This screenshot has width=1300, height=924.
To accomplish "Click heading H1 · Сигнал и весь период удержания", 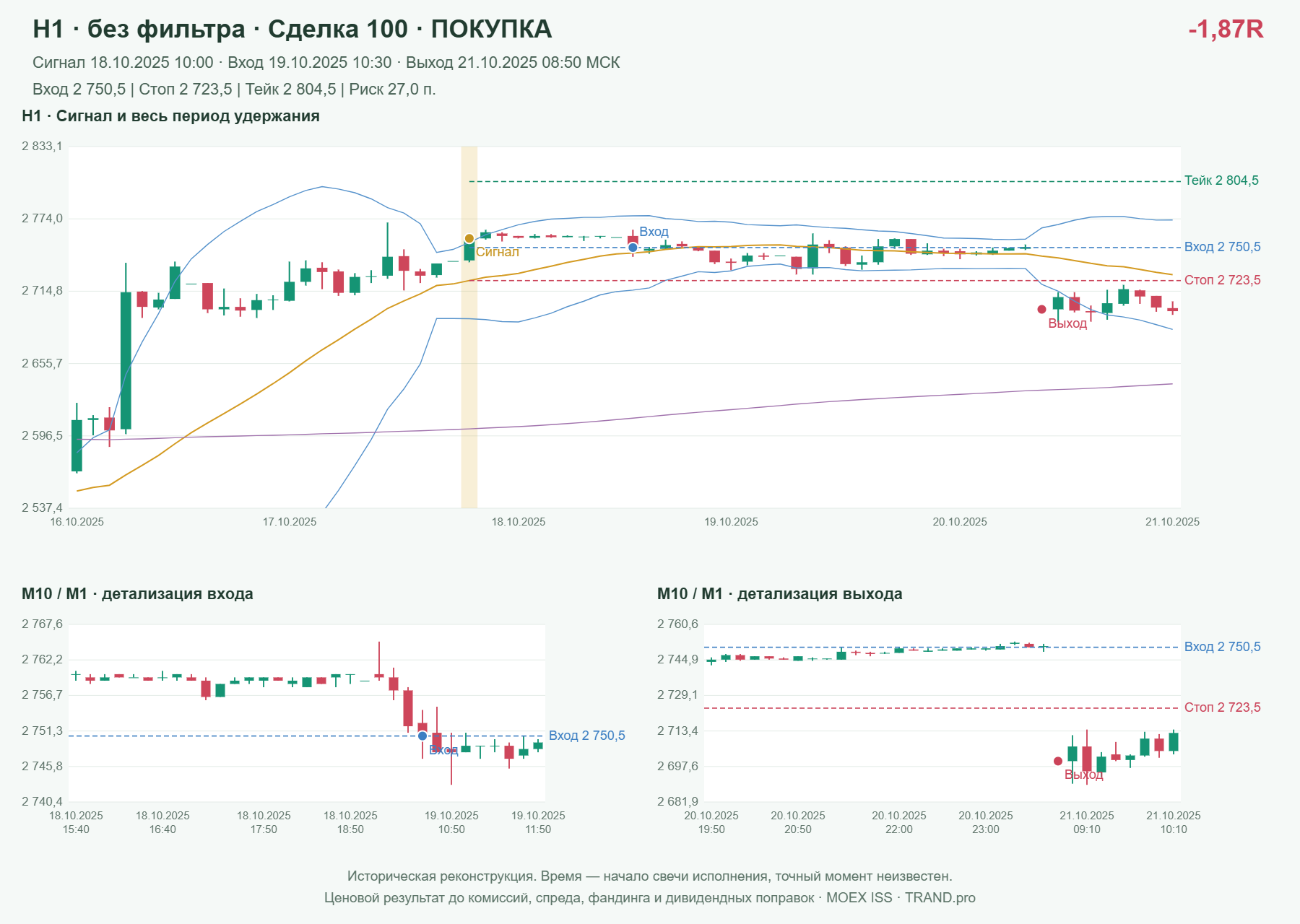I will [x=170, y=116].
